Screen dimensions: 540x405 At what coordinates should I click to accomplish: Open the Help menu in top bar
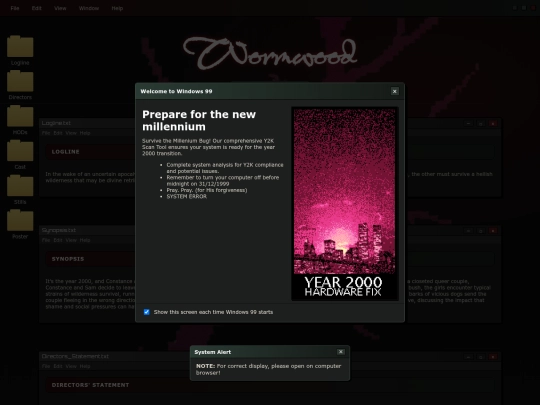[x=117, y=8]
